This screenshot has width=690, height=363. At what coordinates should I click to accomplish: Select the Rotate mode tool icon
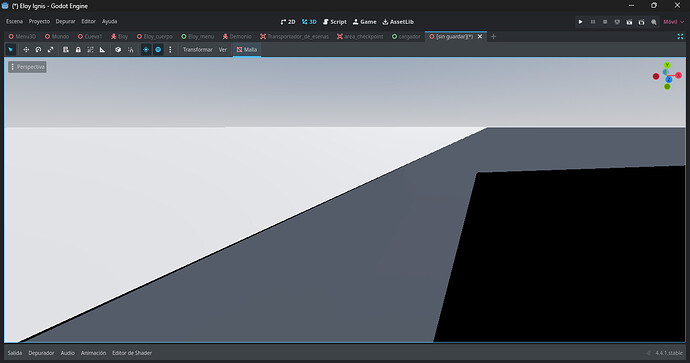click(38, 50)
